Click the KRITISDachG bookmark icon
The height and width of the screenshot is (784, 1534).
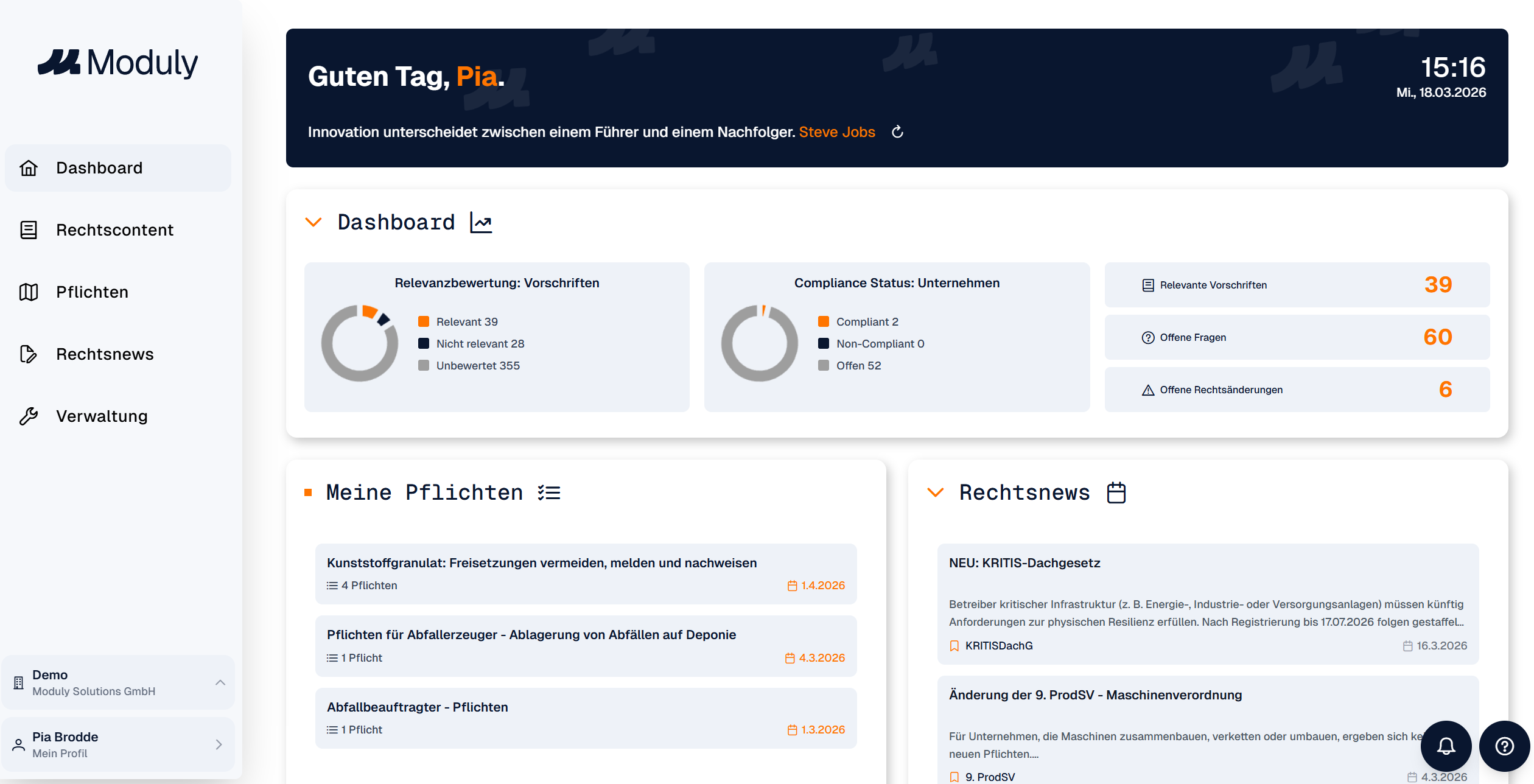pyautogui.click(x=954, y=646)
